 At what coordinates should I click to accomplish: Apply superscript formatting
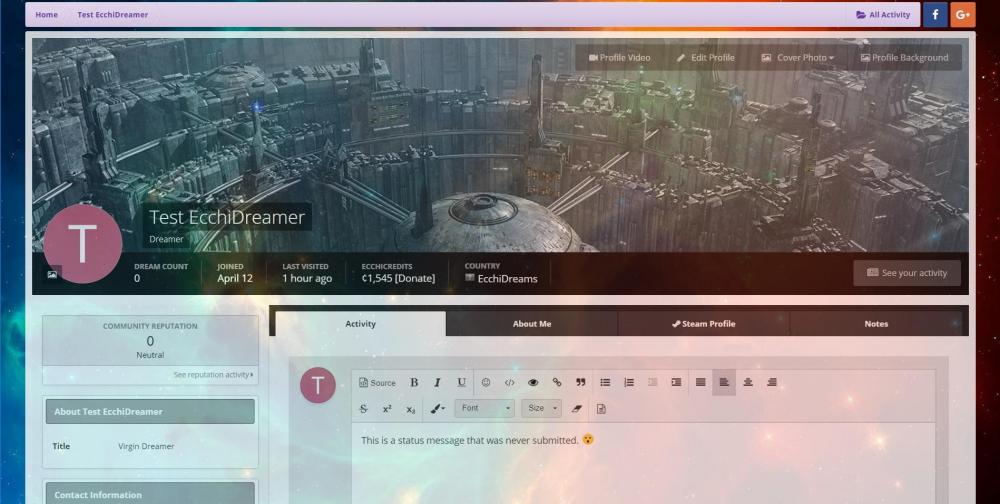click(x=387, y=409)
